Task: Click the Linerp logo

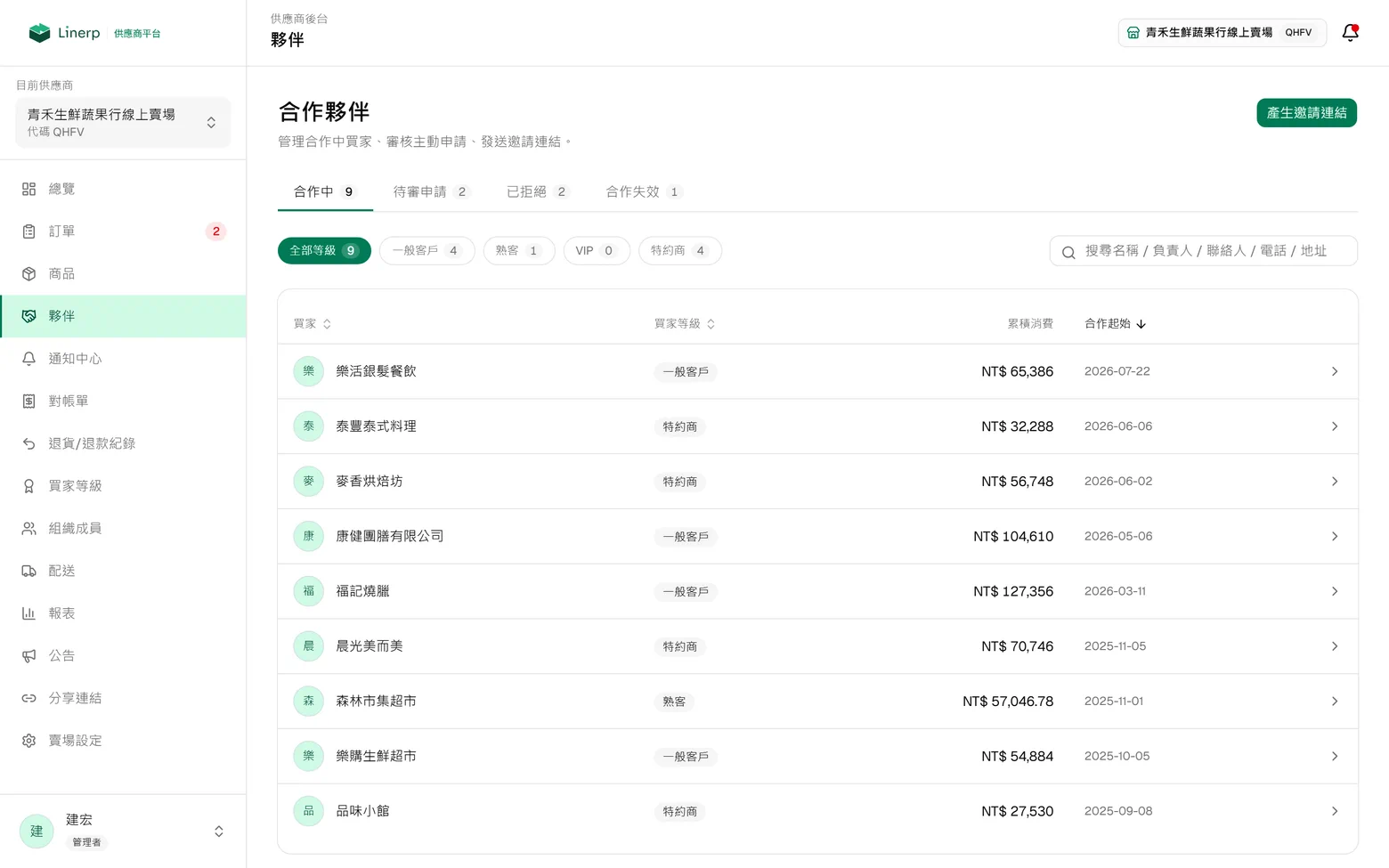Action: pos(64,33)
